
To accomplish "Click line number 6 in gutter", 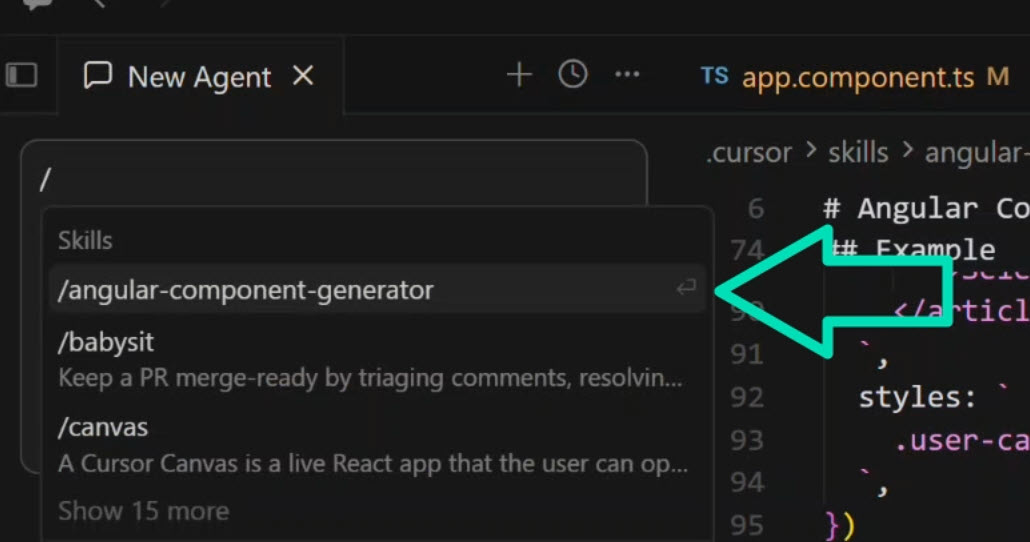I will 756,209.
